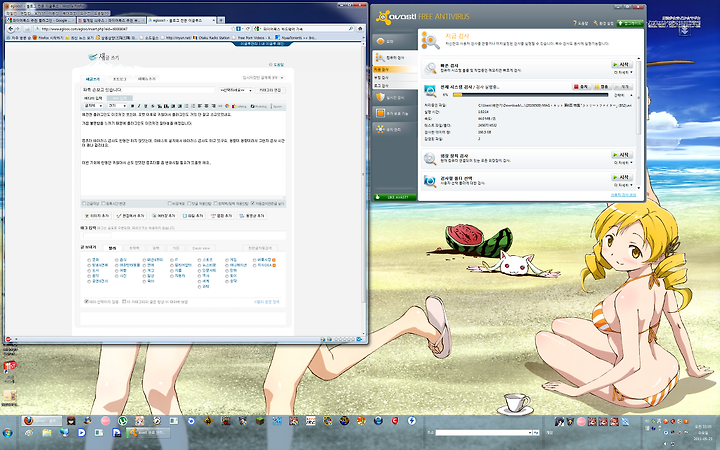Switch to Avast taskbar button
The width and height of the screenshot is (720, 450).
[x=148, y=433]
